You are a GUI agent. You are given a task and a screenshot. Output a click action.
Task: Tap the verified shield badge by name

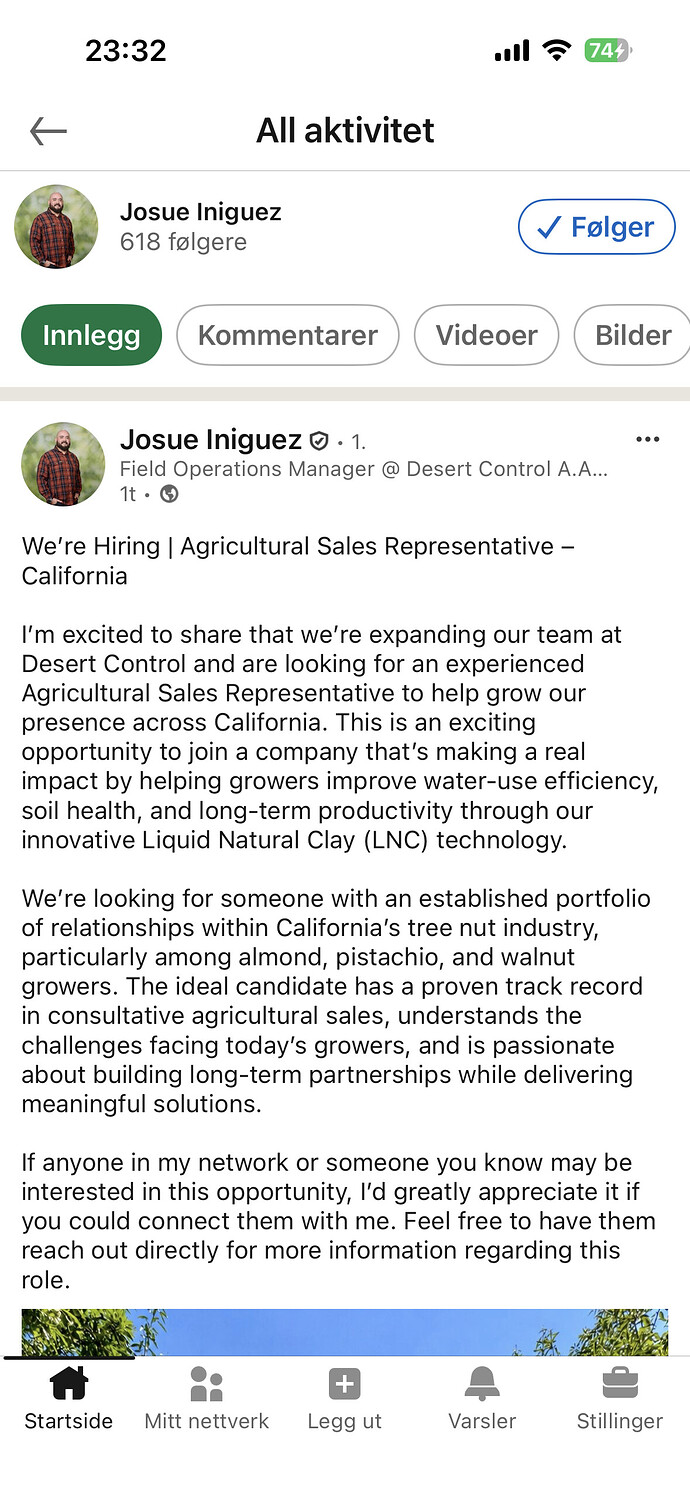pos(319,440)
